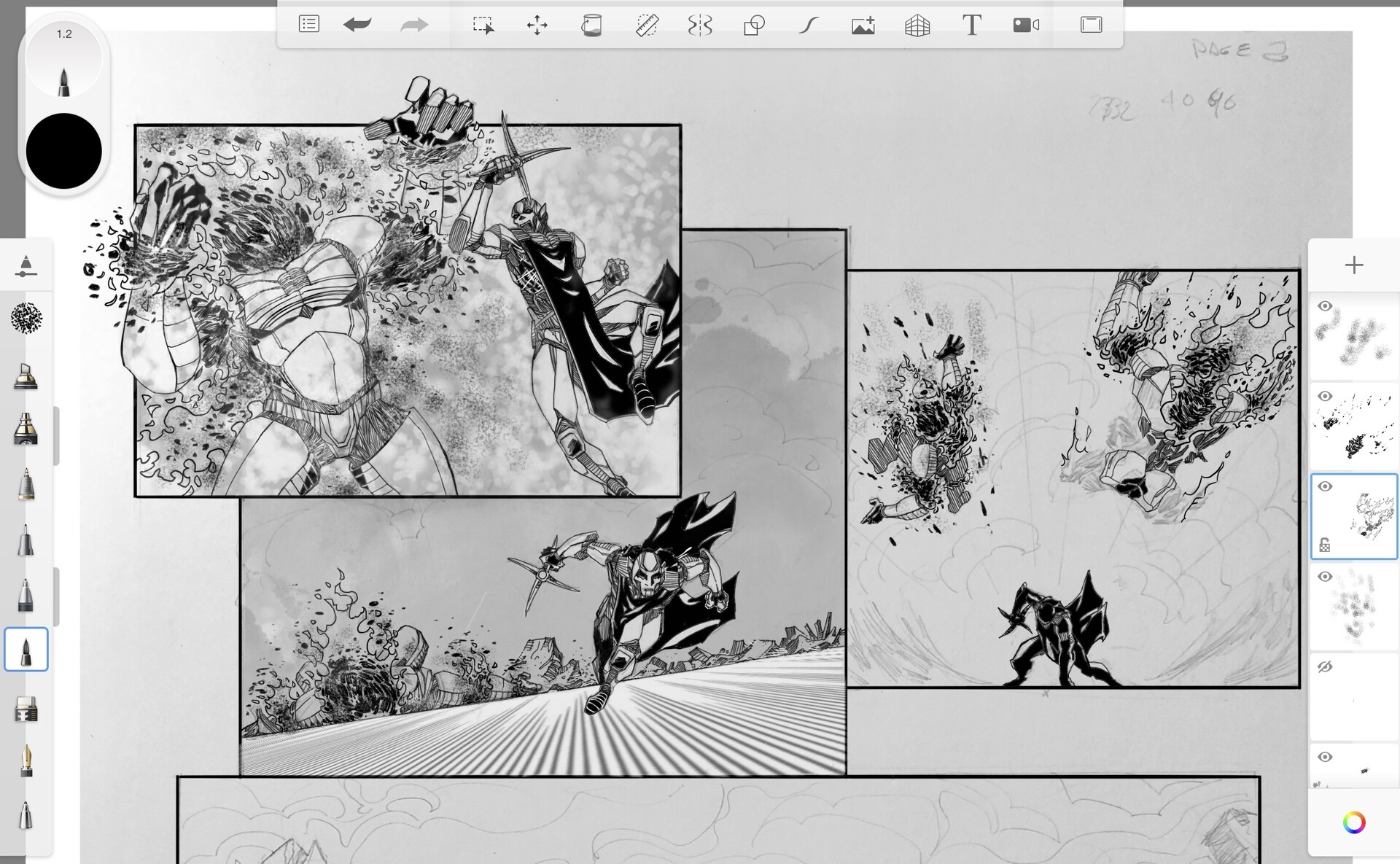Add a new layer with the plus button
Viewport: 1400px width, 864px height.
(1354, 265)
